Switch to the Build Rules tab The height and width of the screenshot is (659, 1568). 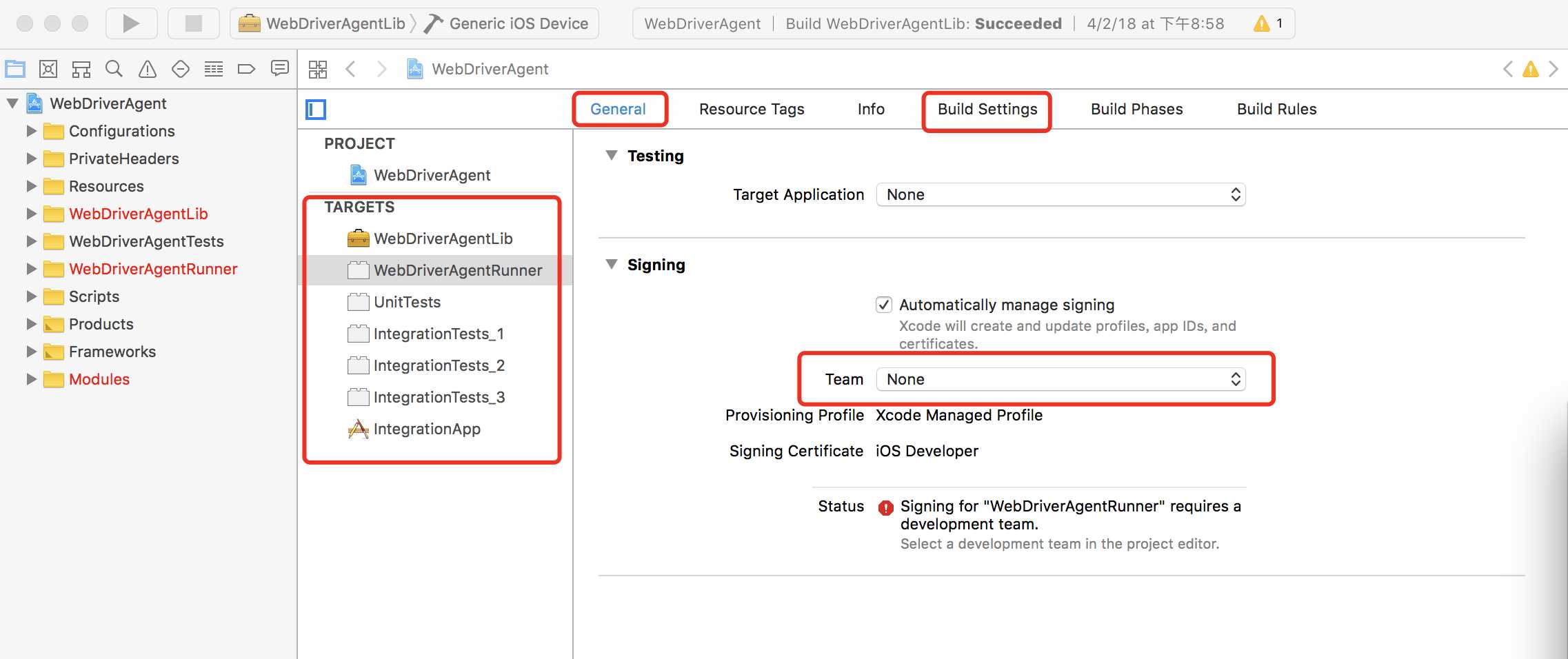pos(1276,109)
